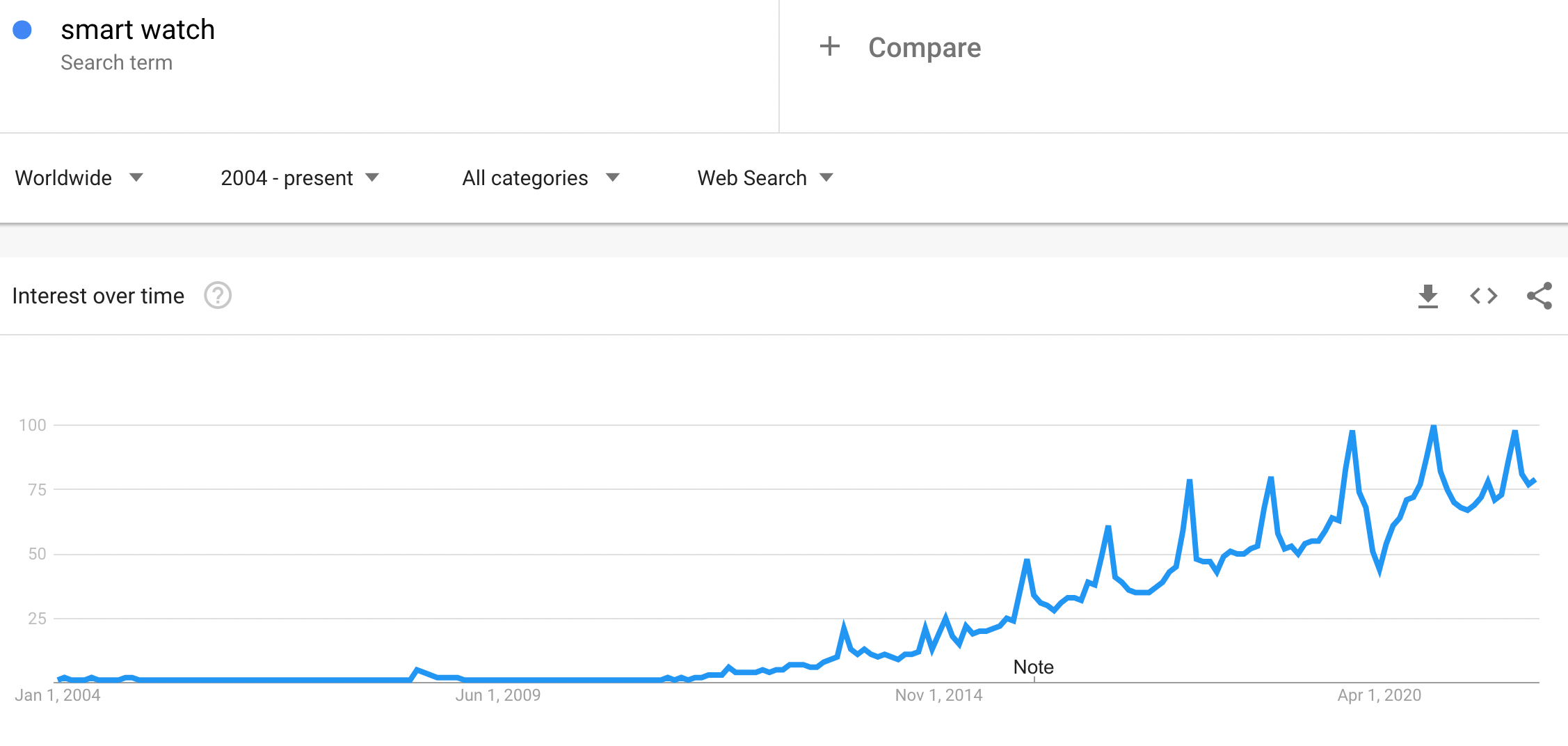Viewport: 1568px width, 746px height.
Task: Download the Interest over time CSV
Action: click(1427, 296)
